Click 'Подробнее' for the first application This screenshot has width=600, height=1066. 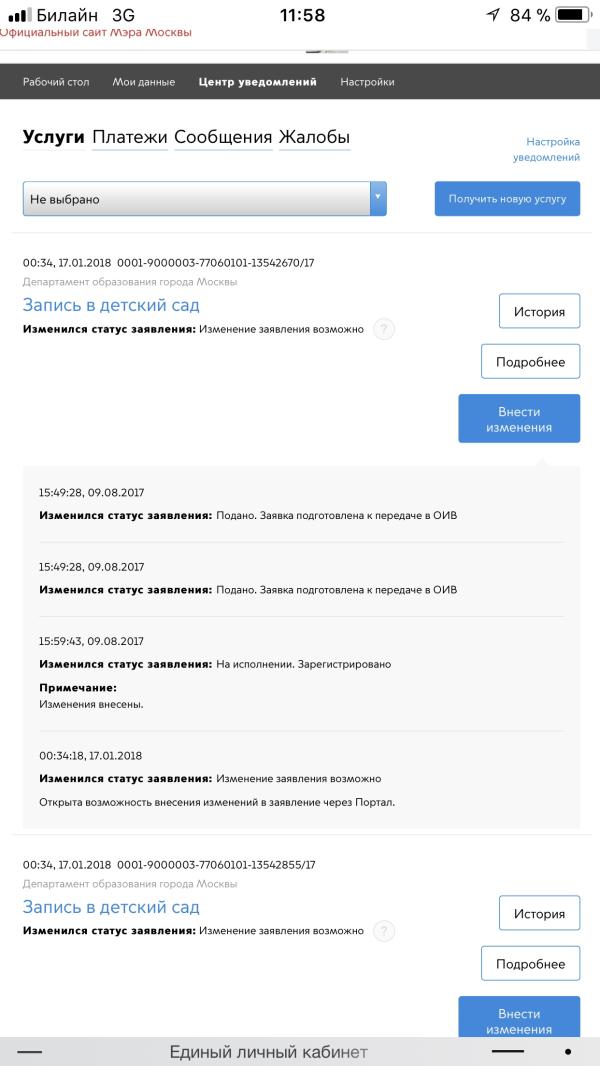pyautogui.click(x=530, y=362)
